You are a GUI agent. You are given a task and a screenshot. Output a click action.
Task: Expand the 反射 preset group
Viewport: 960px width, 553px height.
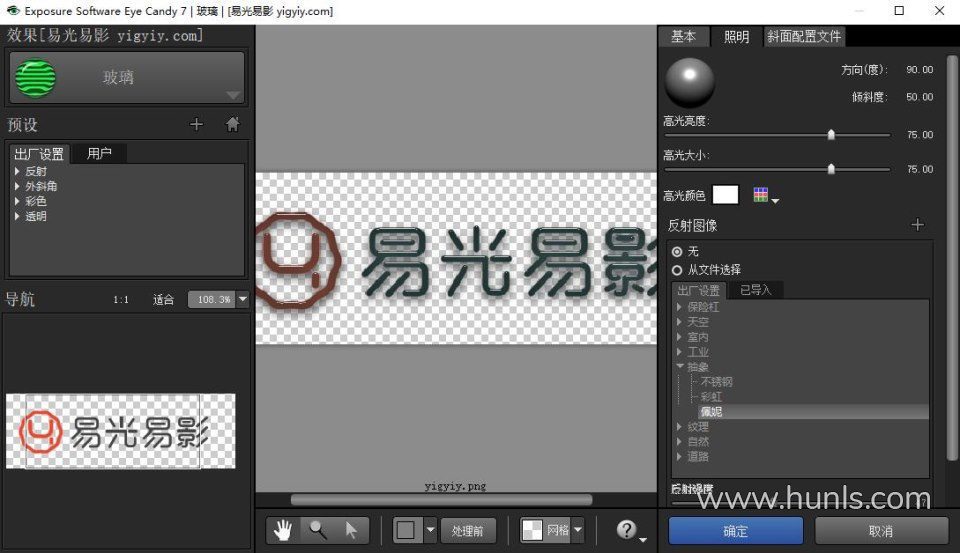tap(17, 171)
